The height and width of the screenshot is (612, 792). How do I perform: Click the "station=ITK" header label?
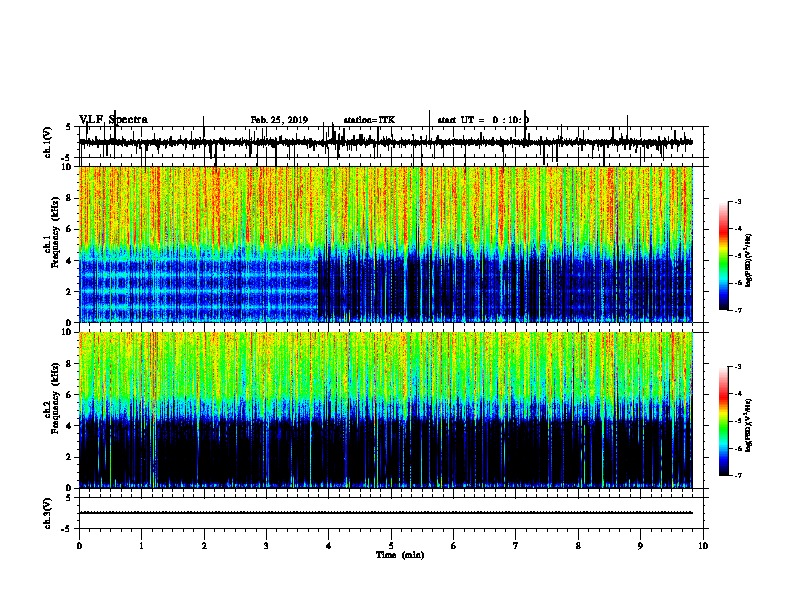(369, 120)
